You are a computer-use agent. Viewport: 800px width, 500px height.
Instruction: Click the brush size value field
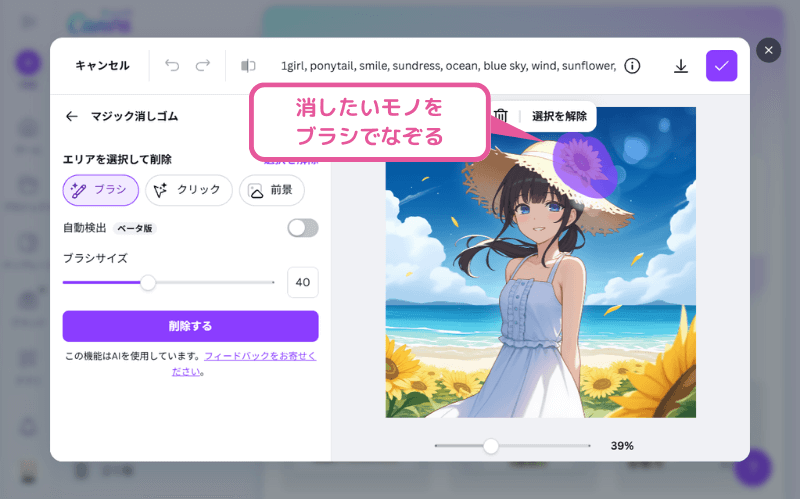click(x=303, y=282)
